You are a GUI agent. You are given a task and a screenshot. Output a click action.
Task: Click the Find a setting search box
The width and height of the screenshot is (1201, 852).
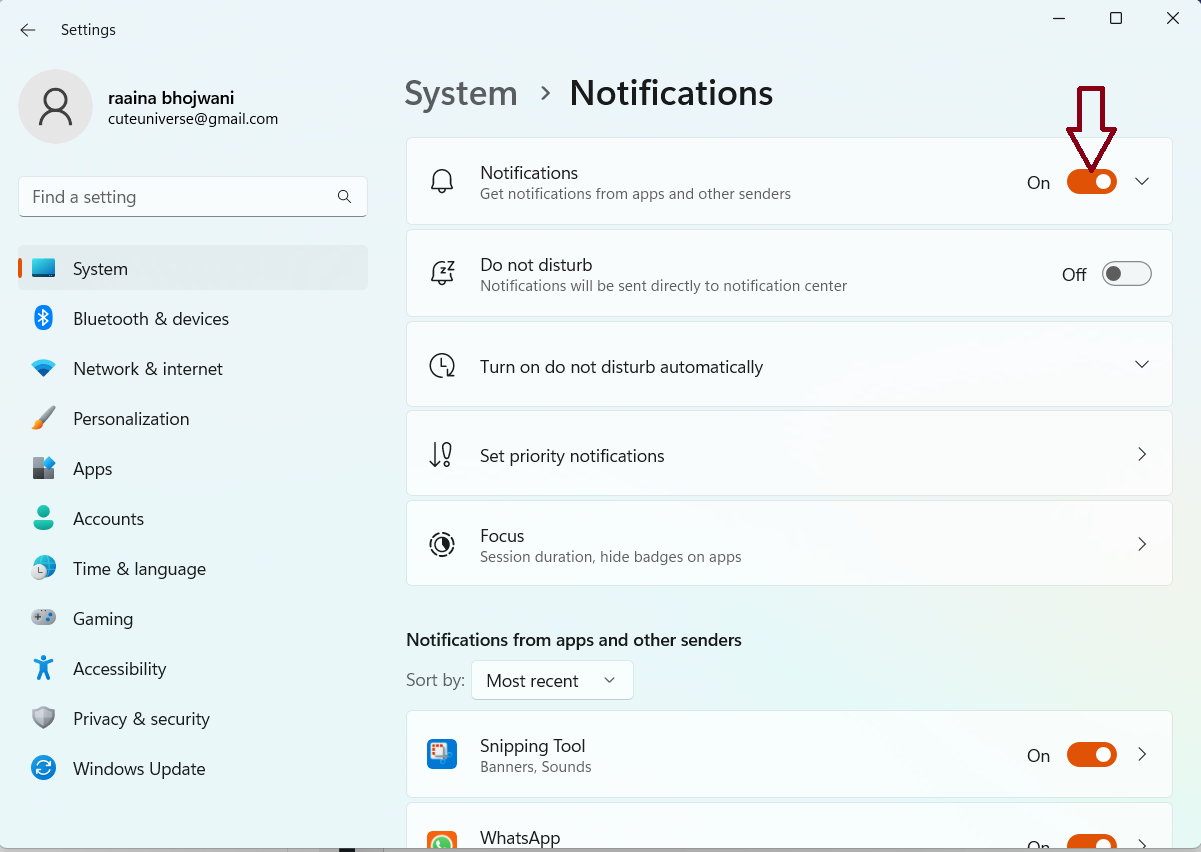(x=180, y=197)
